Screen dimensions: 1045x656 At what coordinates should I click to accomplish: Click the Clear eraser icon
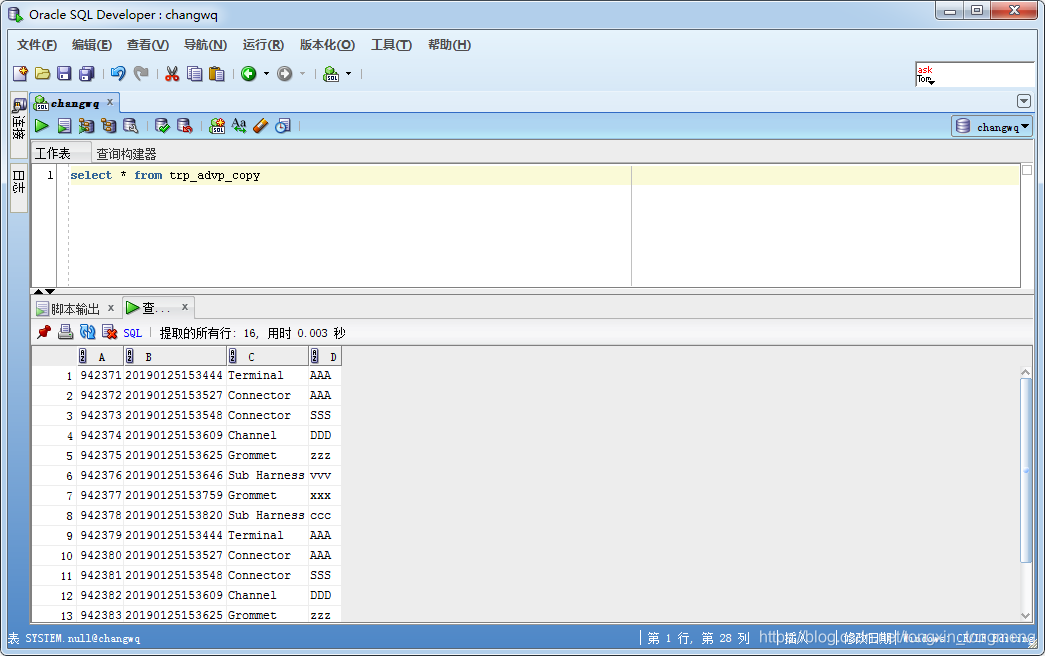261,125
